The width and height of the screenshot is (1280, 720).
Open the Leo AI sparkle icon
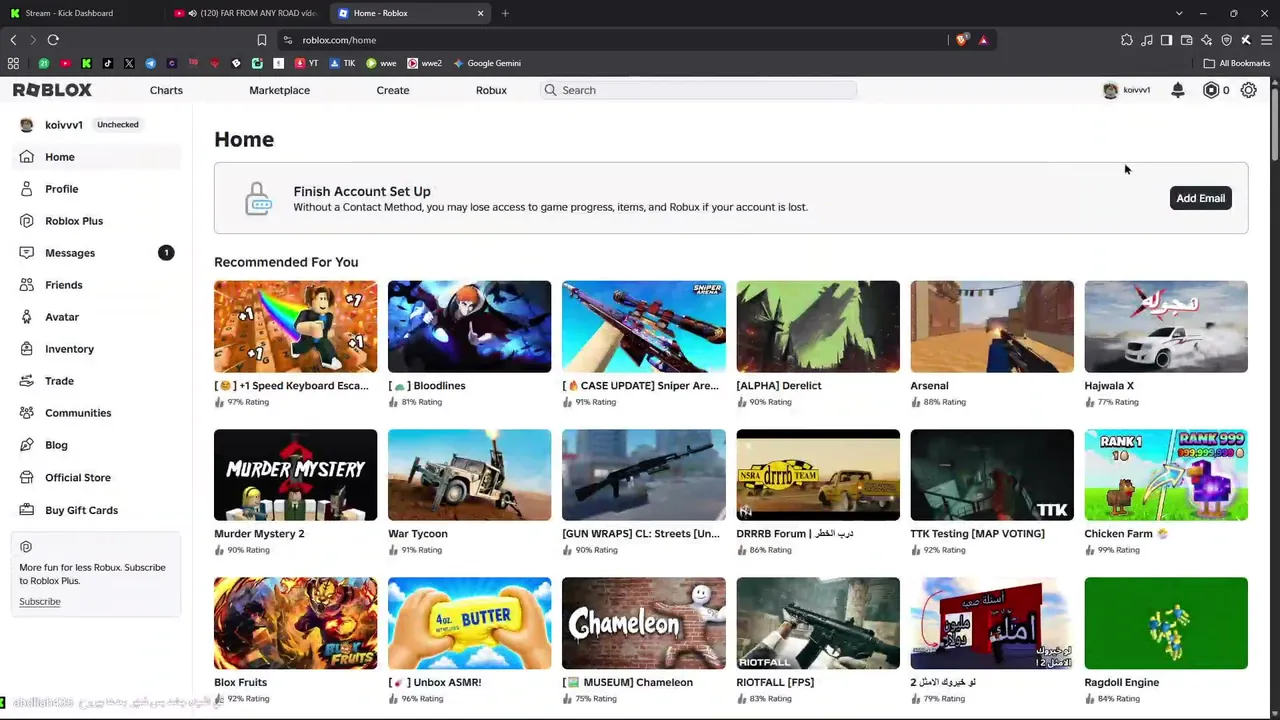click(x=1206, y=40)
